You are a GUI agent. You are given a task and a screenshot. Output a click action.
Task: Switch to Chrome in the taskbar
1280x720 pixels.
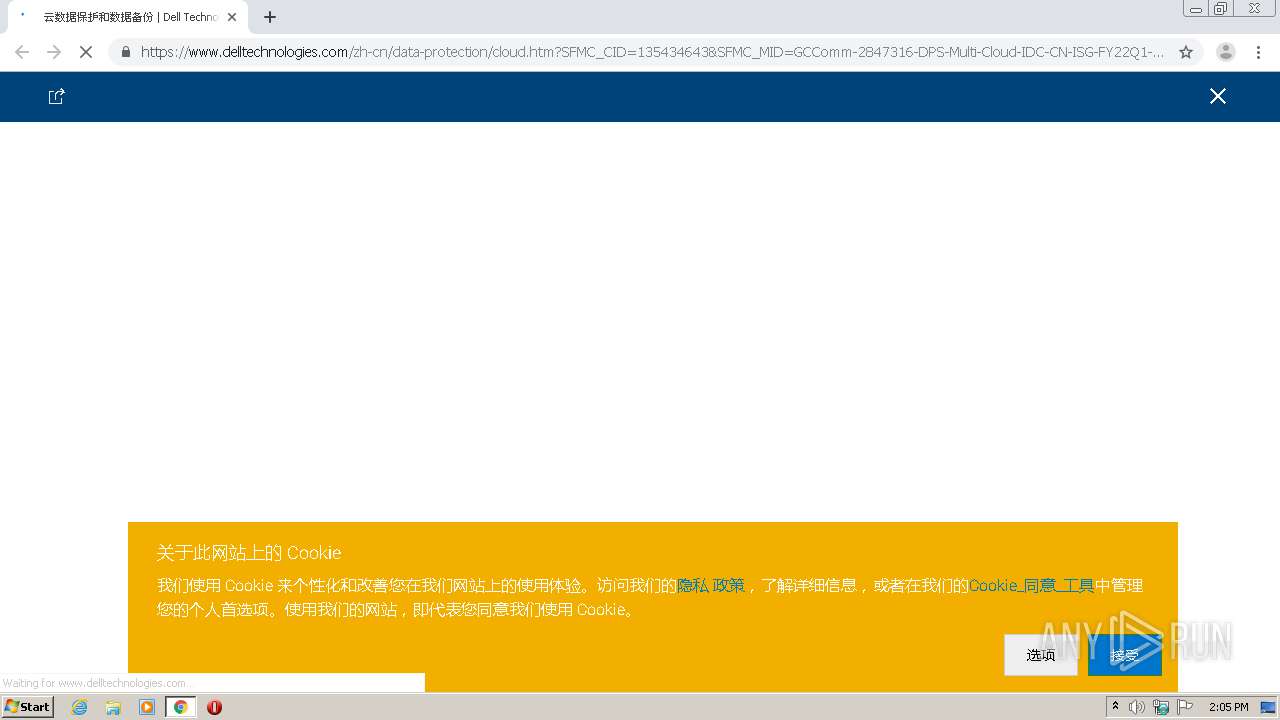pos(181,707)
